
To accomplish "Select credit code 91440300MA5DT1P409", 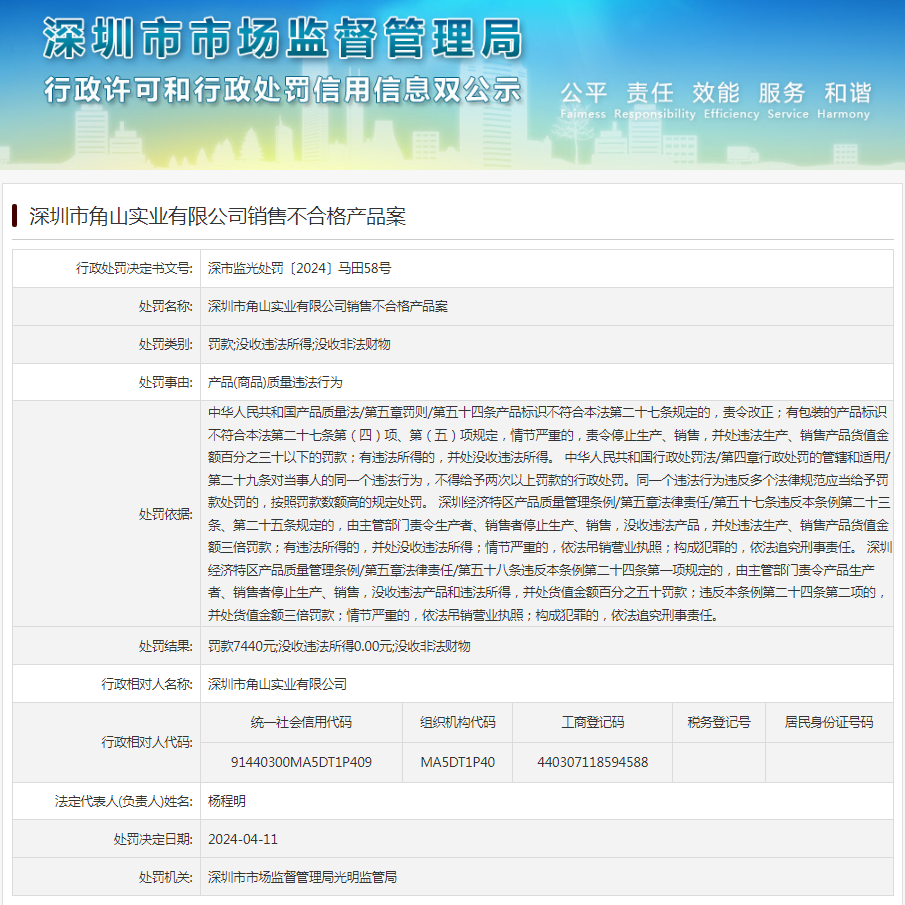I will (x=301, y=762).
